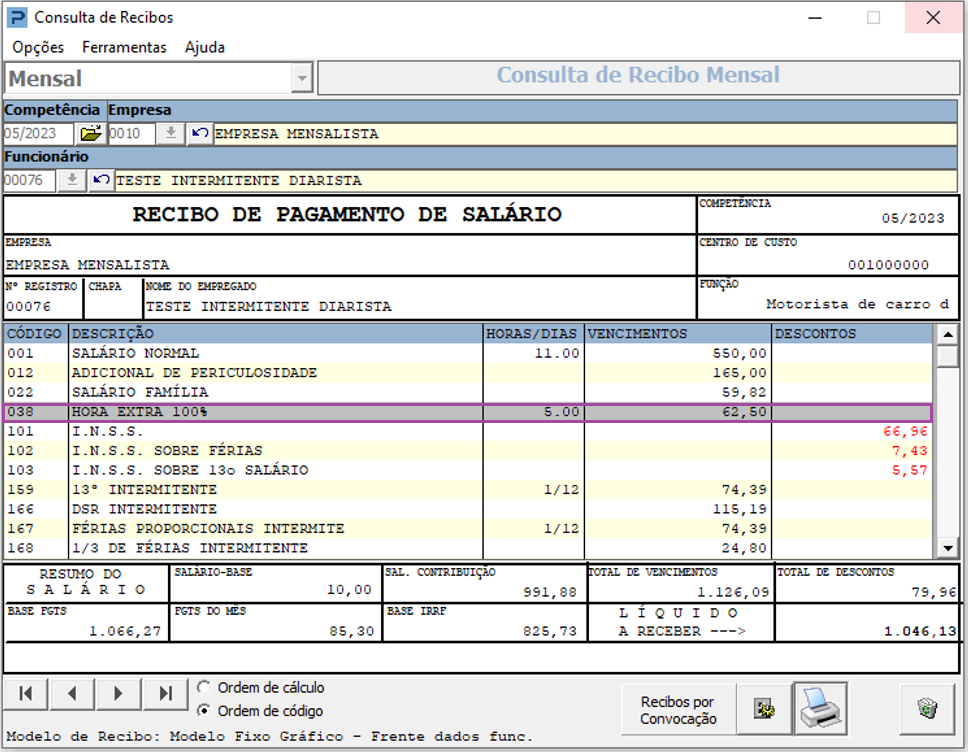The image size is (968, 752).
Task: Click the TESTE INTERMITENTE DIARISTA employee name field
Action: (x=536, y=180)
